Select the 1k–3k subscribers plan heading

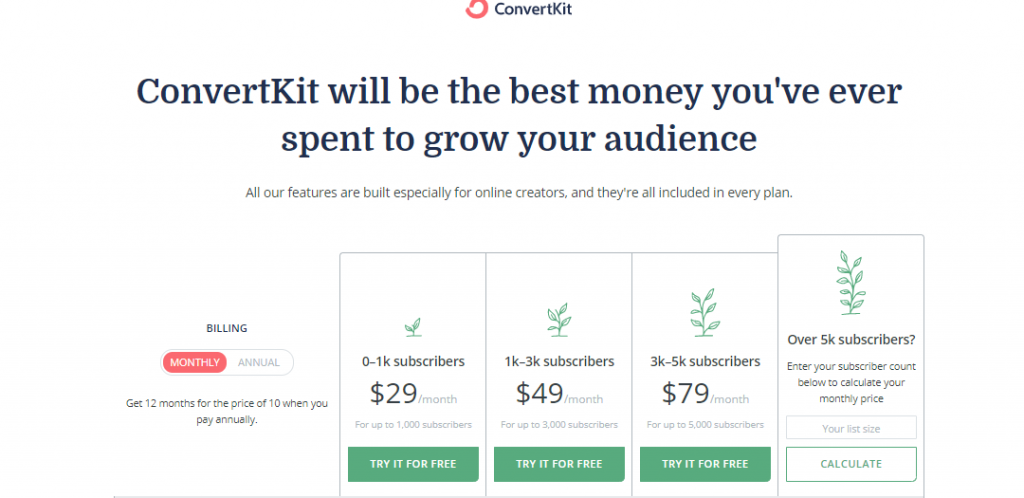pos(559,361)
